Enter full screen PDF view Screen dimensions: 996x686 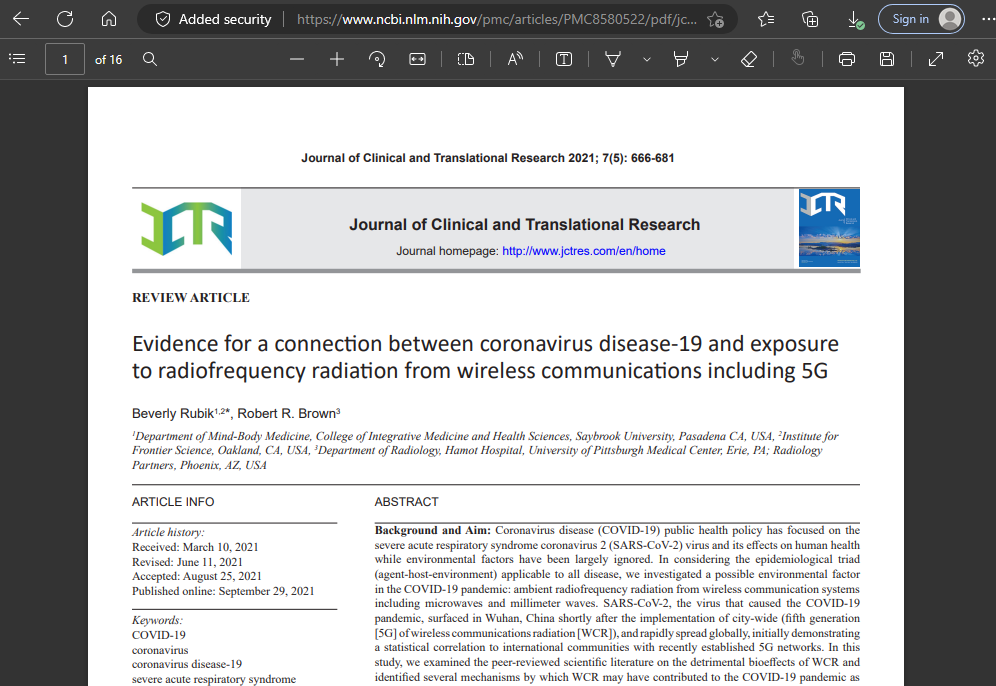click(936, 59)
